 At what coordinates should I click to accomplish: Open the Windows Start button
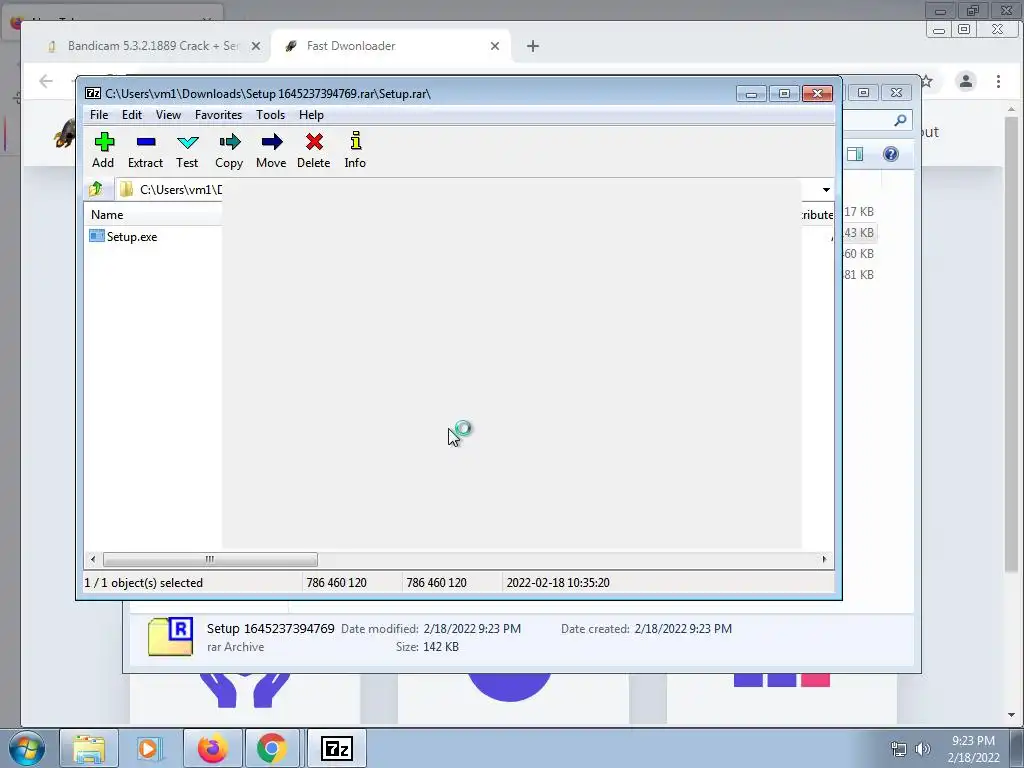click(27, 748)
